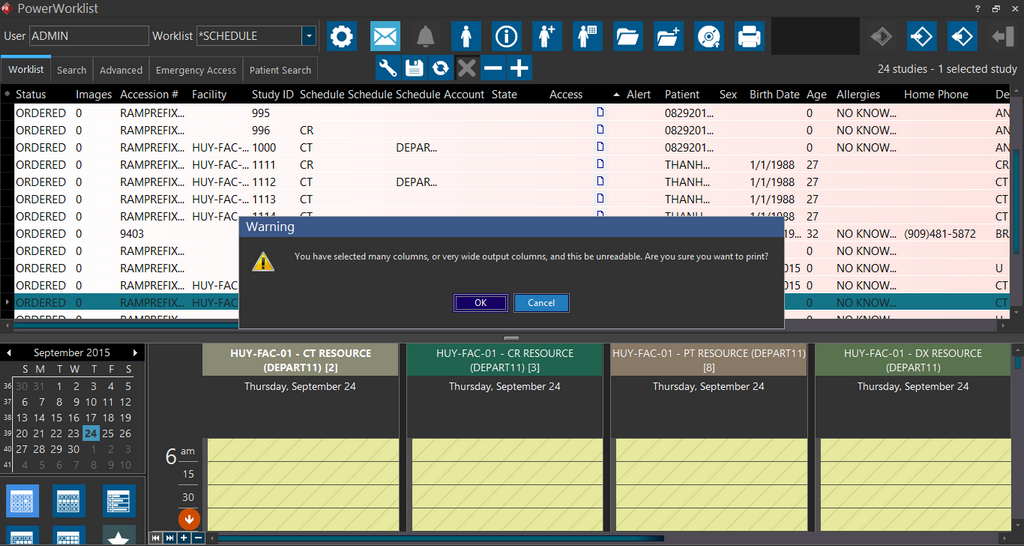Click the wrench tool icon
This screenshot has width=1024, height=546.
coord(388,68)
